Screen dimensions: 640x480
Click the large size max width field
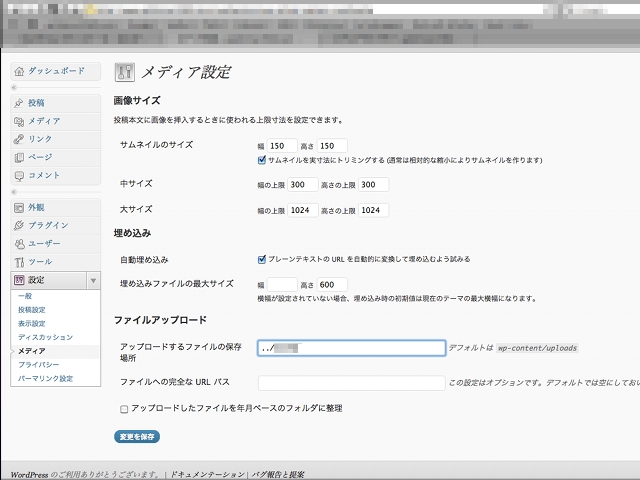(303, 210)
